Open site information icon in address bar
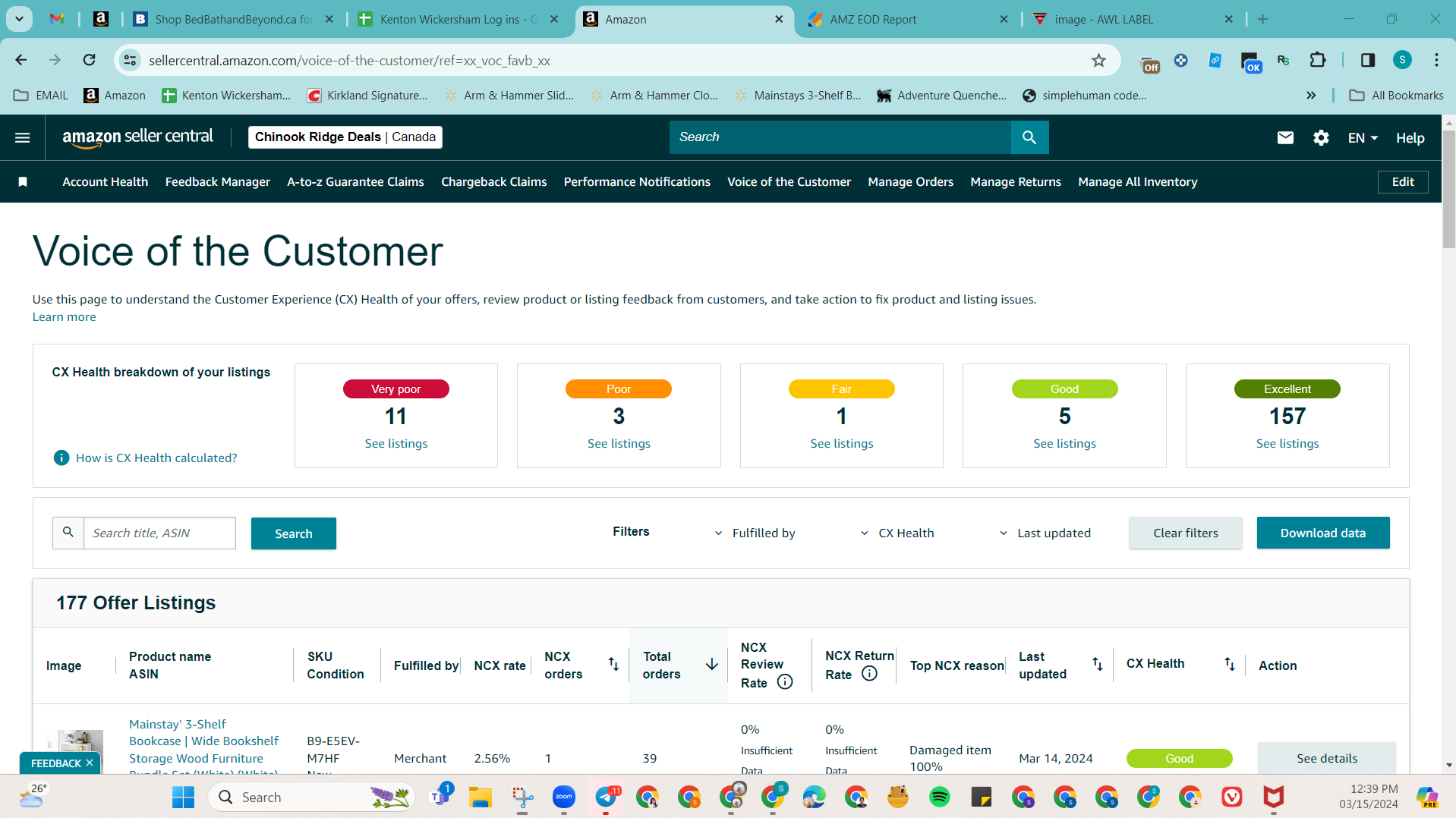Image resolution: width=1456 pixels, height=818 pixels. tap(131, 61)
